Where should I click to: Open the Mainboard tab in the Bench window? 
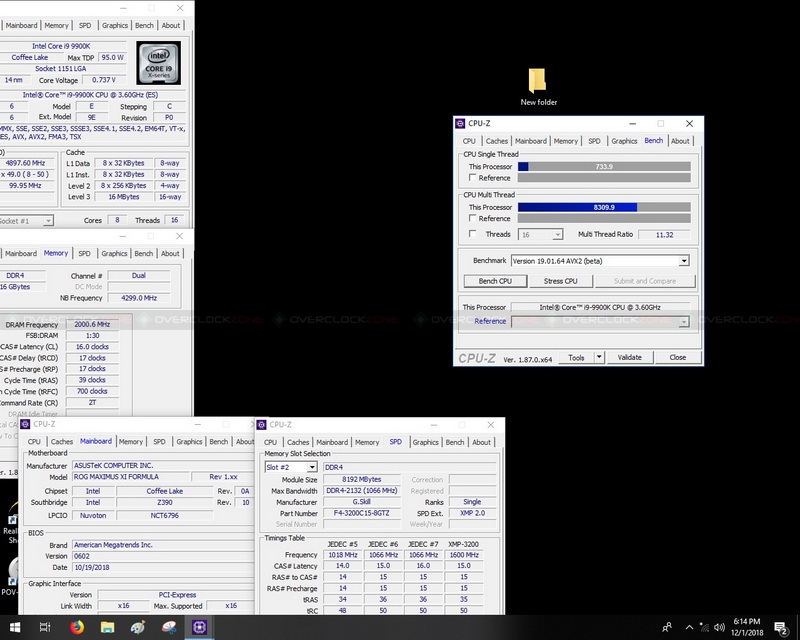coord(531,141)
